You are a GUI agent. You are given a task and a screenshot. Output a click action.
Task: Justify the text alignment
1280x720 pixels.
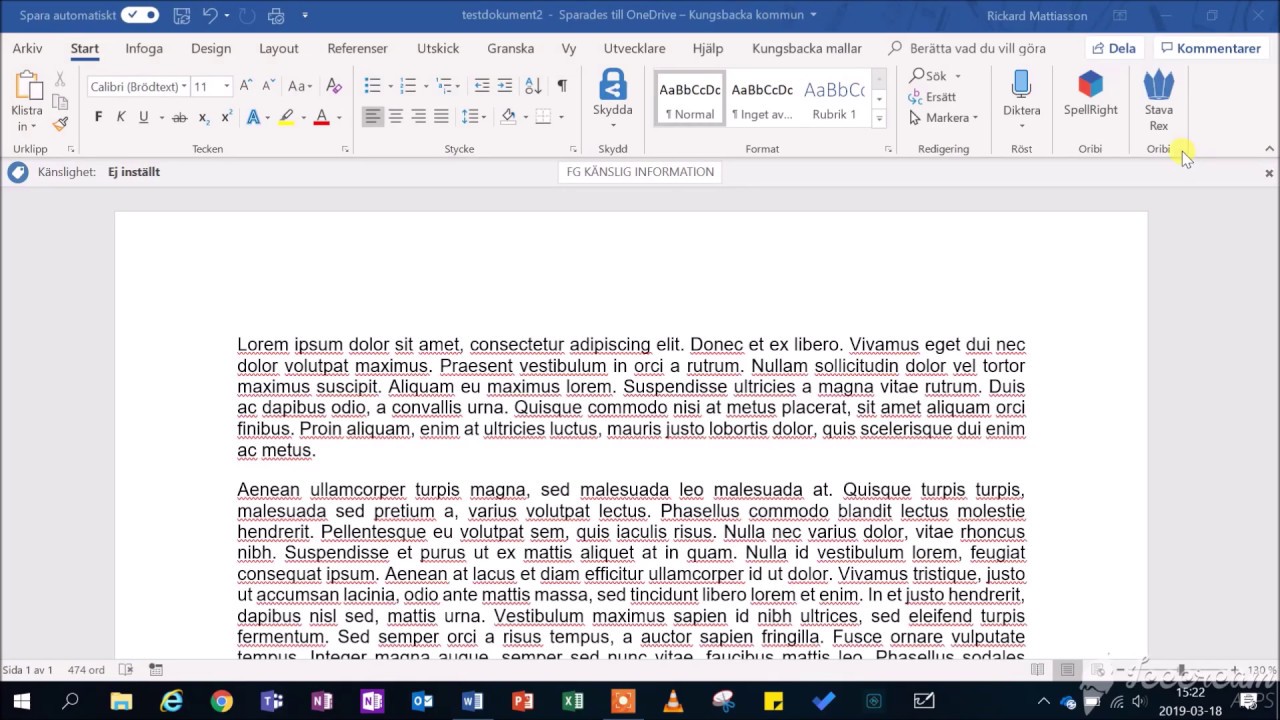tap(441, 117)
